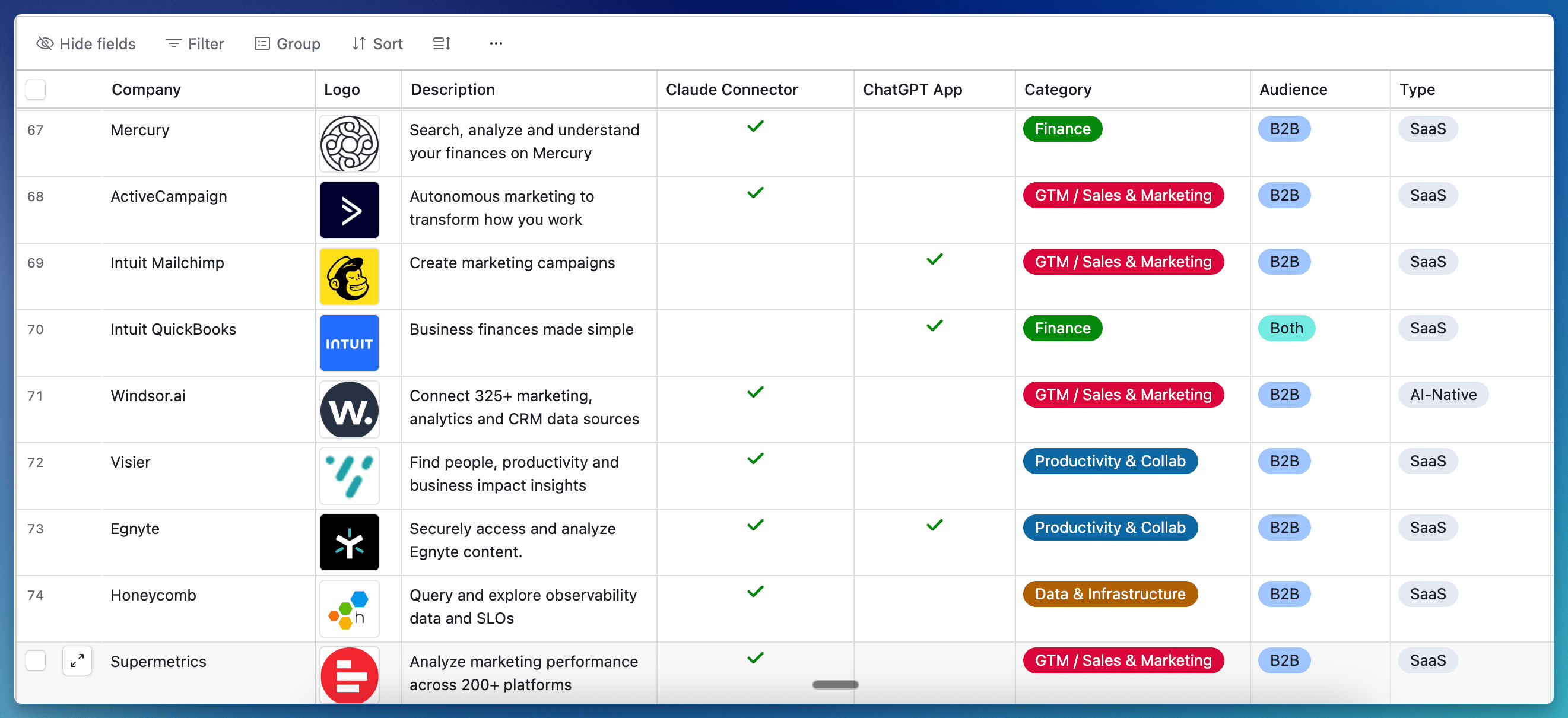The width and height of the screenshot is (1568, 718).
Task: Open the Filter options
Action: click(x=195, y=43)
